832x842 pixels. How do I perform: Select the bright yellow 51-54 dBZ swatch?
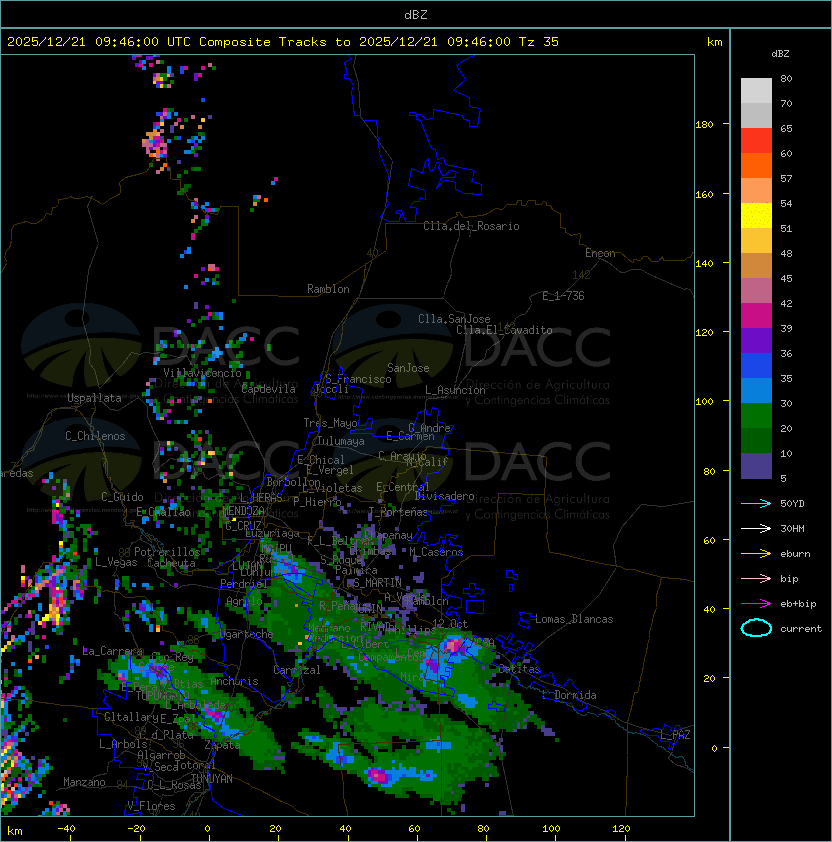[x=756, y=216]
